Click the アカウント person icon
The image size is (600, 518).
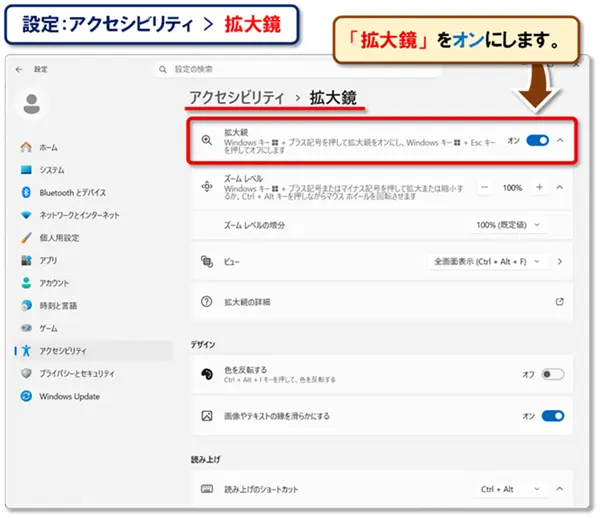[26, 283]
